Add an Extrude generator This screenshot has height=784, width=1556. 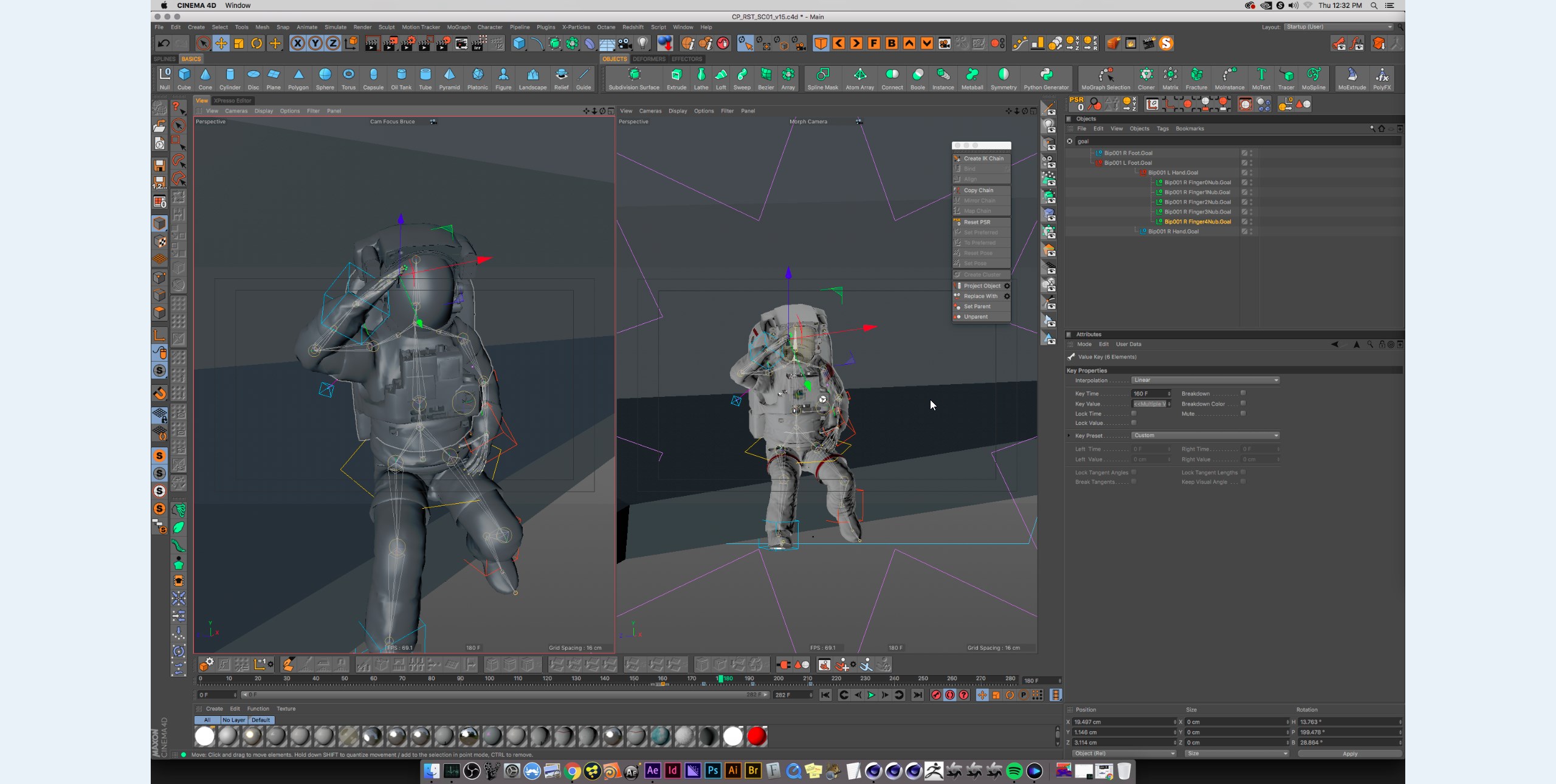(676, 78)
